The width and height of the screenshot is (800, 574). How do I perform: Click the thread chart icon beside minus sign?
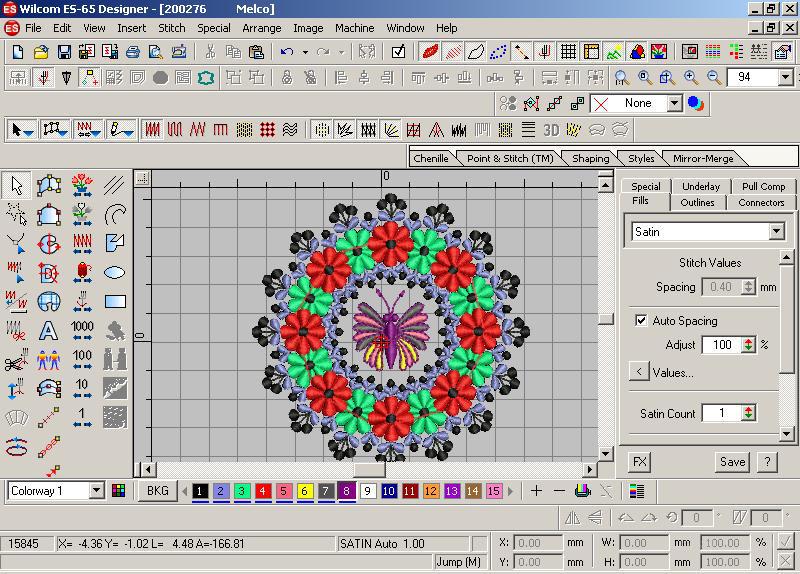click(x=583, y=491)
